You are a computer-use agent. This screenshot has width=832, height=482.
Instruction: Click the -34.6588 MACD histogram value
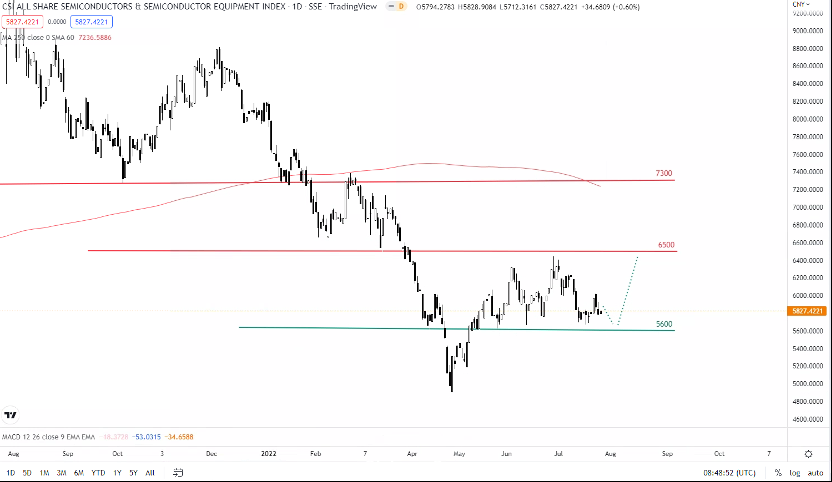(x=180, y=437)
